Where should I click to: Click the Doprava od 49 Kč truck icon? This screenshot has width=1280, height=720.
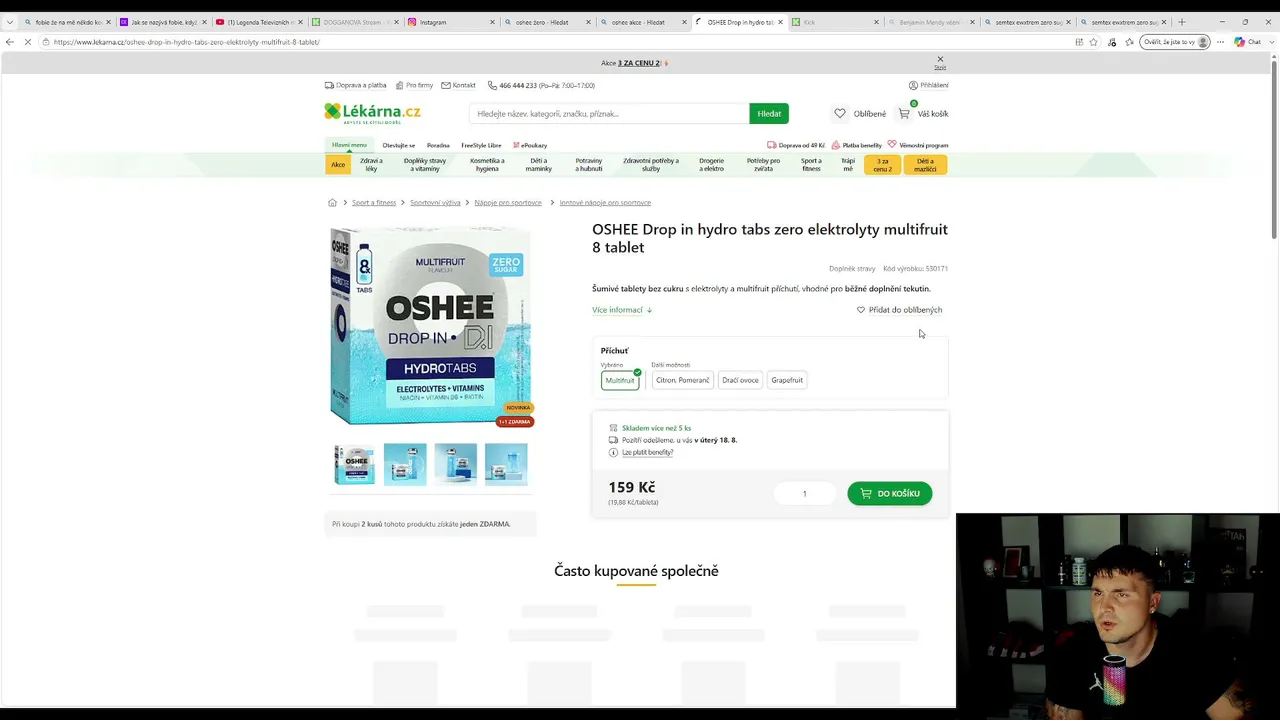point(772,145)
